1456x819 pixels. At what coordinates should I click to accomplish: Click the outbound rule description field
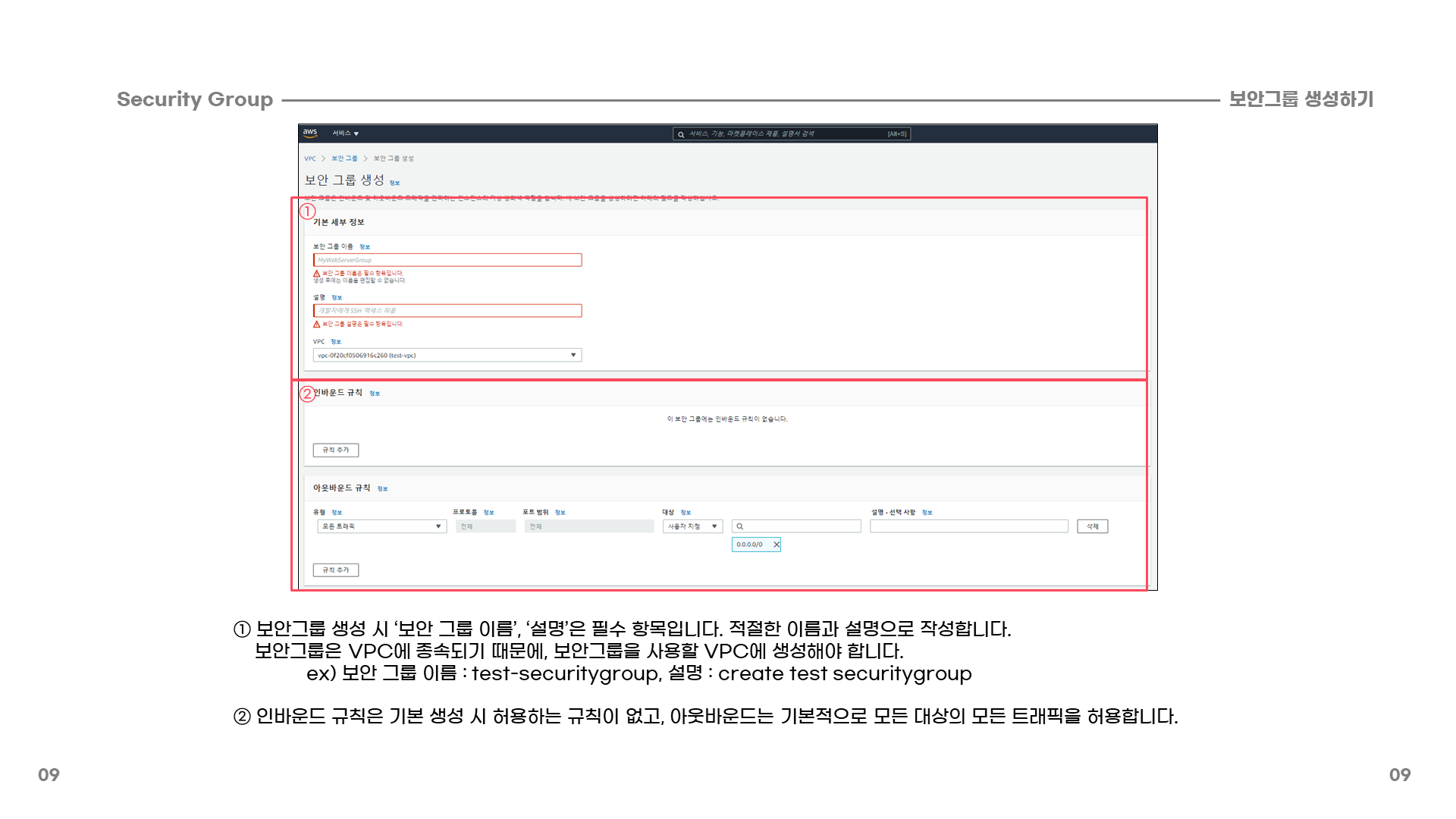[x=969, y=526]
